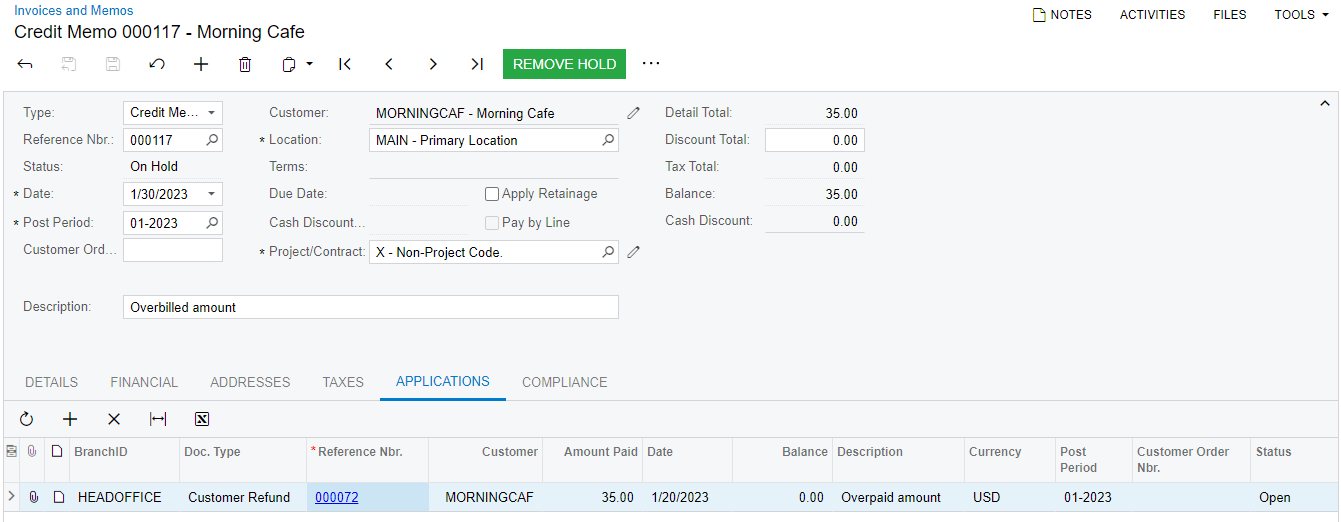Go to the previous record
1341x522 pixels.
click(x=389, y=64)
